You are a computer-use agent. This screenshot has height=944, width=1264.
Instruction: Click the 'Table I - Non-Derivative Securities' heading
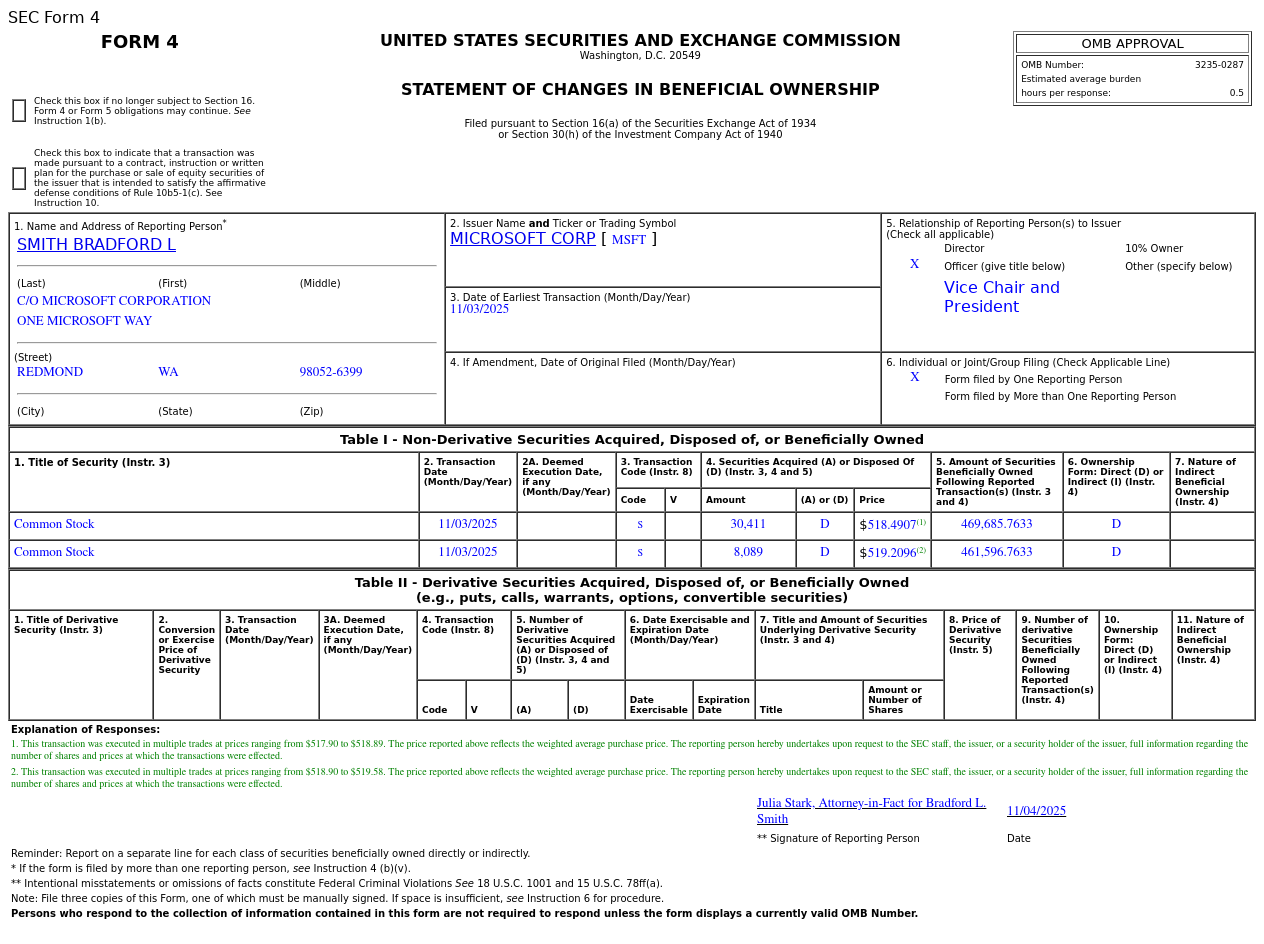click(631, 440)
